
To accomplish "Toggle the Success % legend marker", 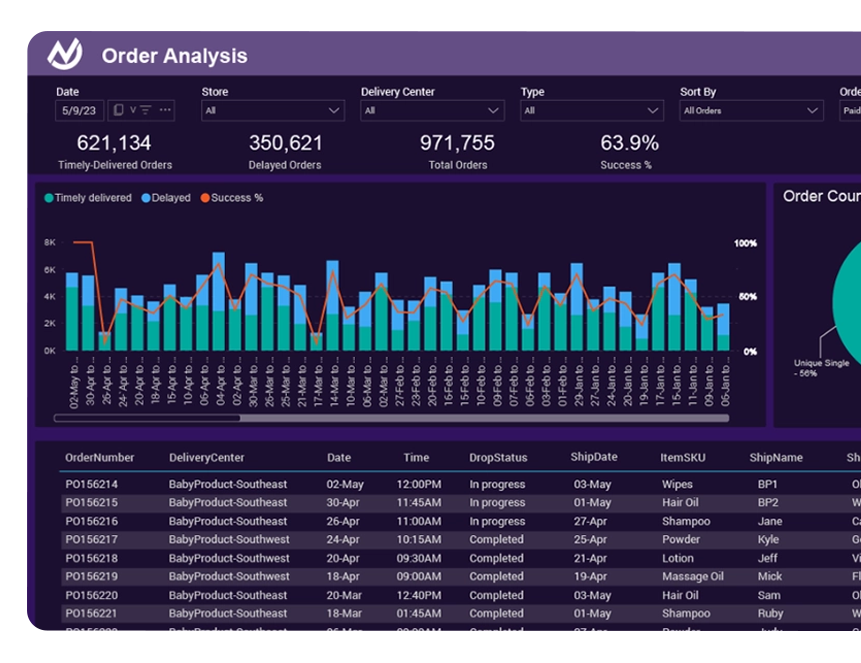I will pos(205,198).
